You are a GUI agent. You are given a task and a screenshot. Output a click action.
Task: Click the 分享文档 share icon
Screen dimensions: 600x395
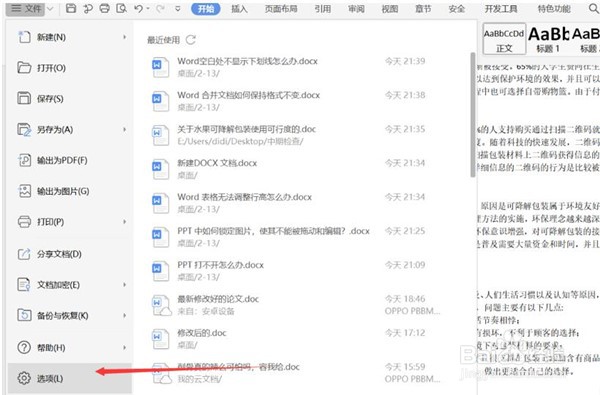pyautogui.click(x=24, y=254)
